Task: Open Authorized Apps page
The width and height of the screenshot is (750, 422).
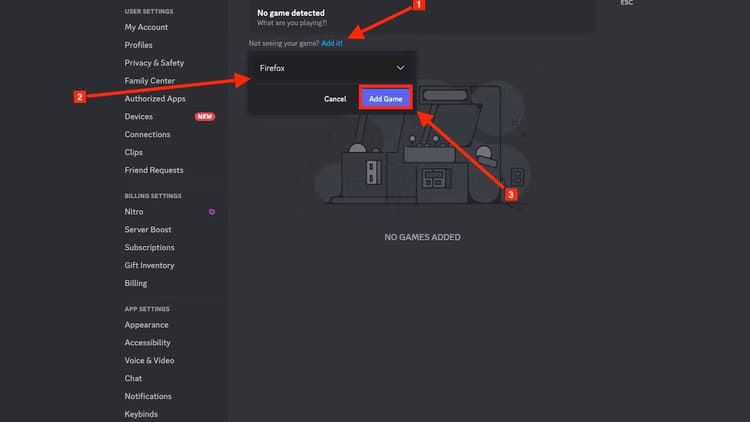Action: coord(155,99)
